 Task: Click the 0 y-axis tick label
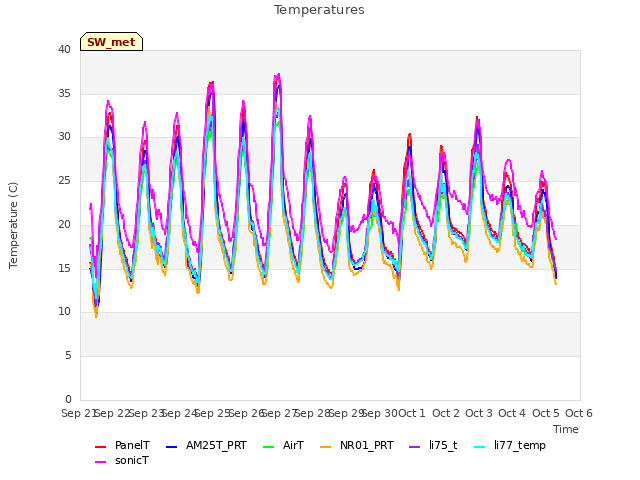(x=68, y=400)
